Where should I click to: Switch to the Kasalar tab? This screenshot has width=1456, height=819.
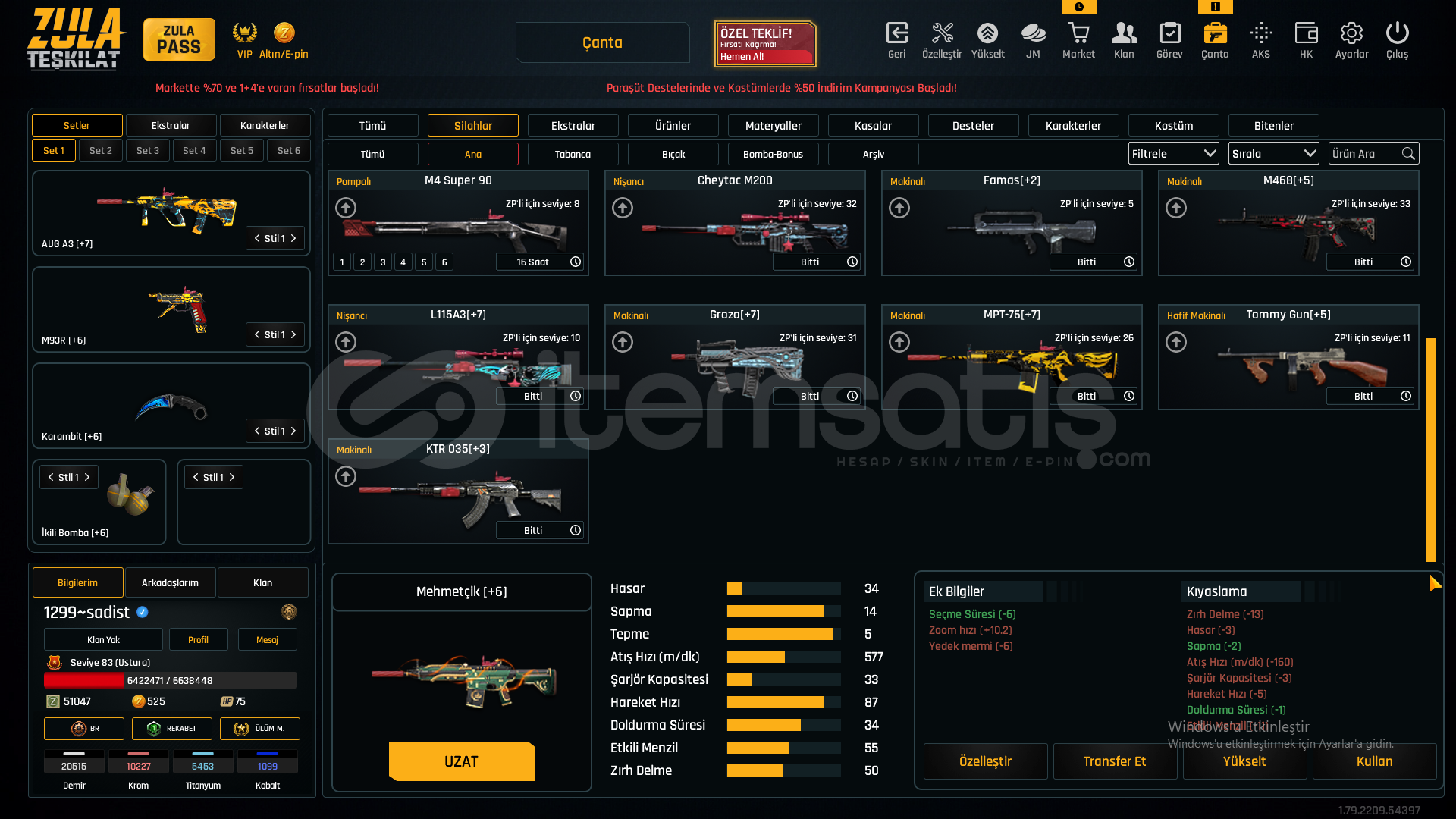tap(873, 125)
